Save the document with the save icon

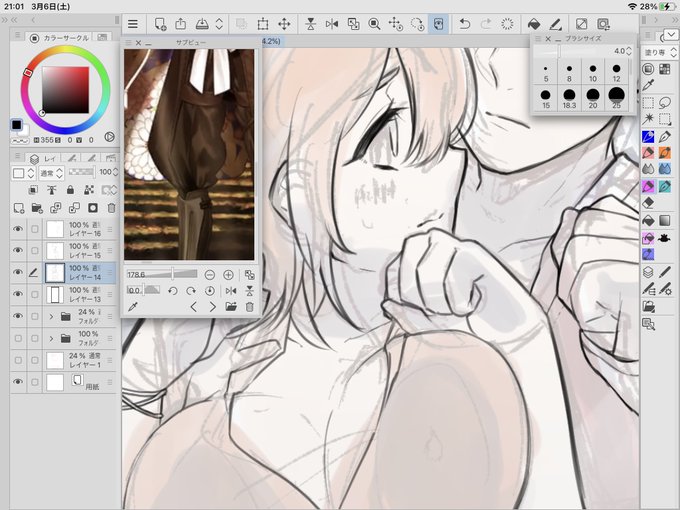click(x=202, y=24)
